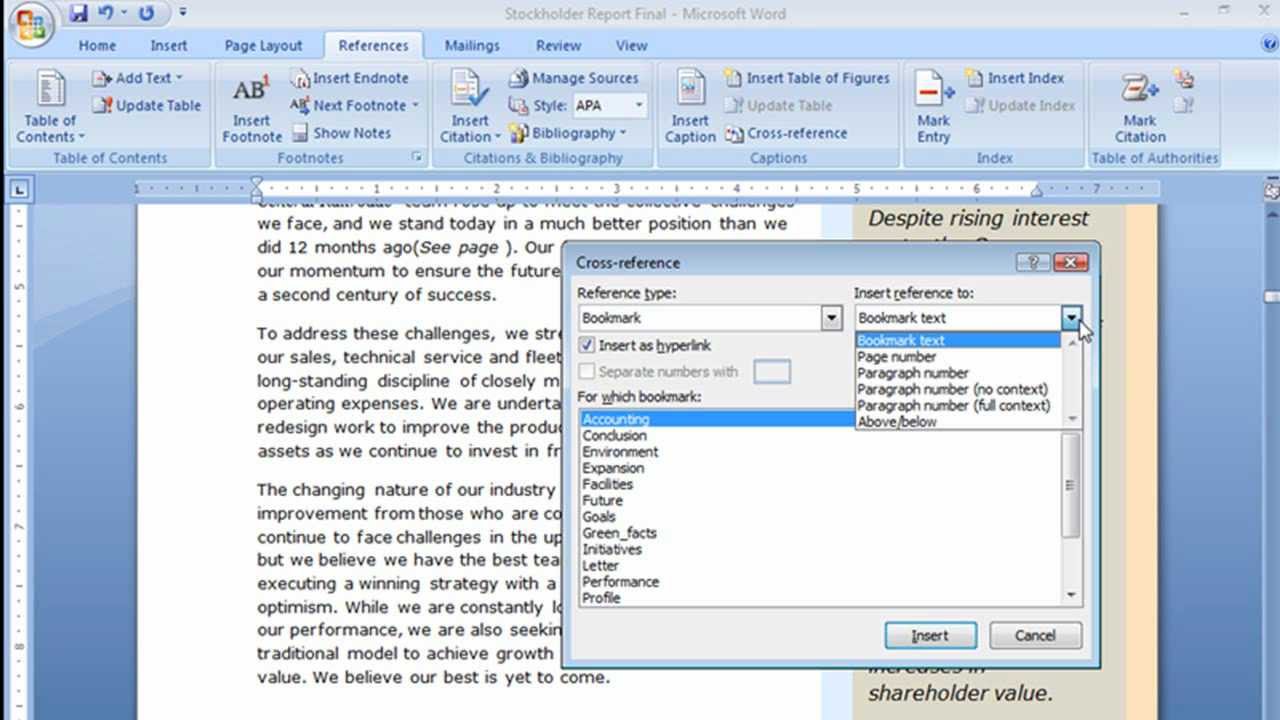Image resolution: width=1280 pixels, height=720 pixels.
Task: Open Footnotes dialog launcher
Action: click(417, 158)
